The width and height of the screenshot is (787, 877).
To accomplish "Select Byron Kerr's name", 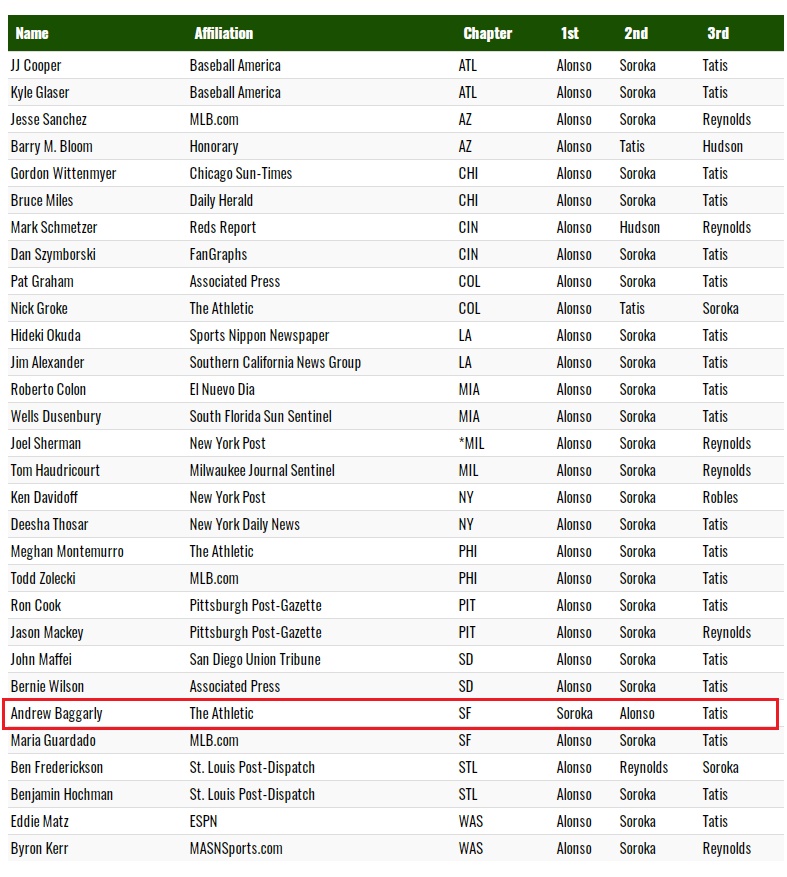I will click(x=39, y=848).
